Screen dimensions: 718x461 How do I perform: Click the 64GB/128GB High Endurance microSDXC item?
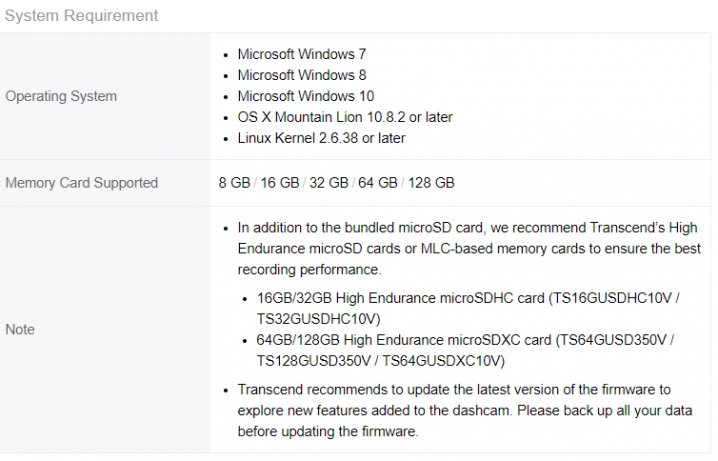465,350
